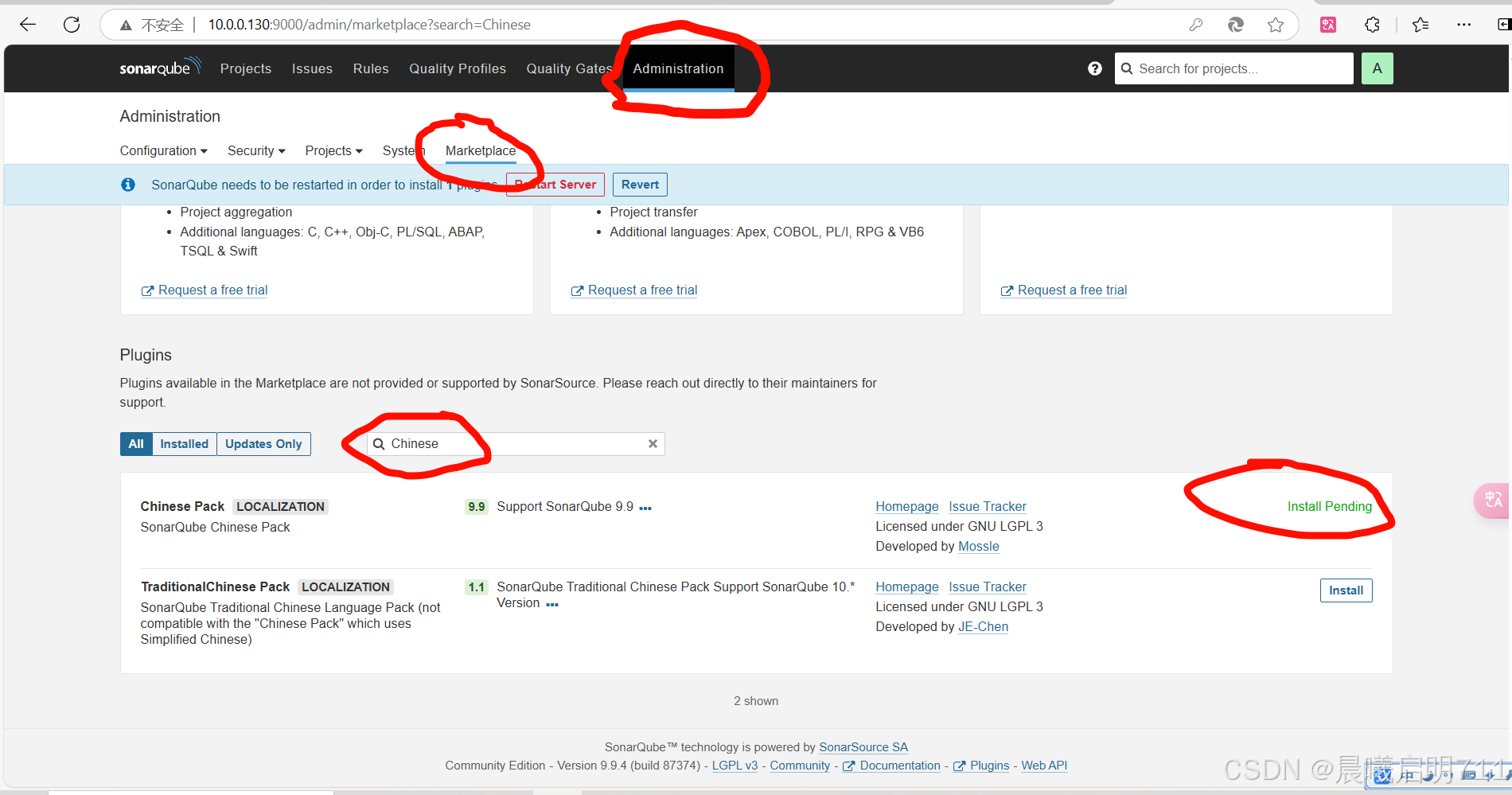
Task: Reload the page with refresh icon
Action: tap(72, 25)
